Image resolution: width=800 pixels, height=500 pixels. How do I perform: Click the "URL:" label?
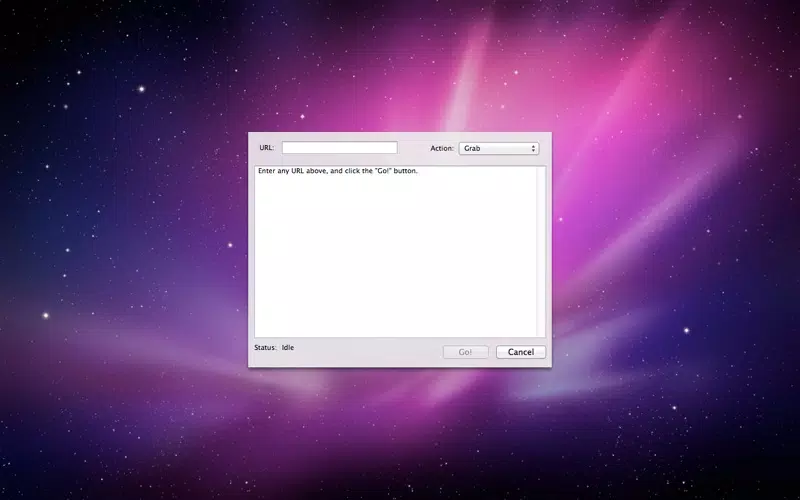266,148
